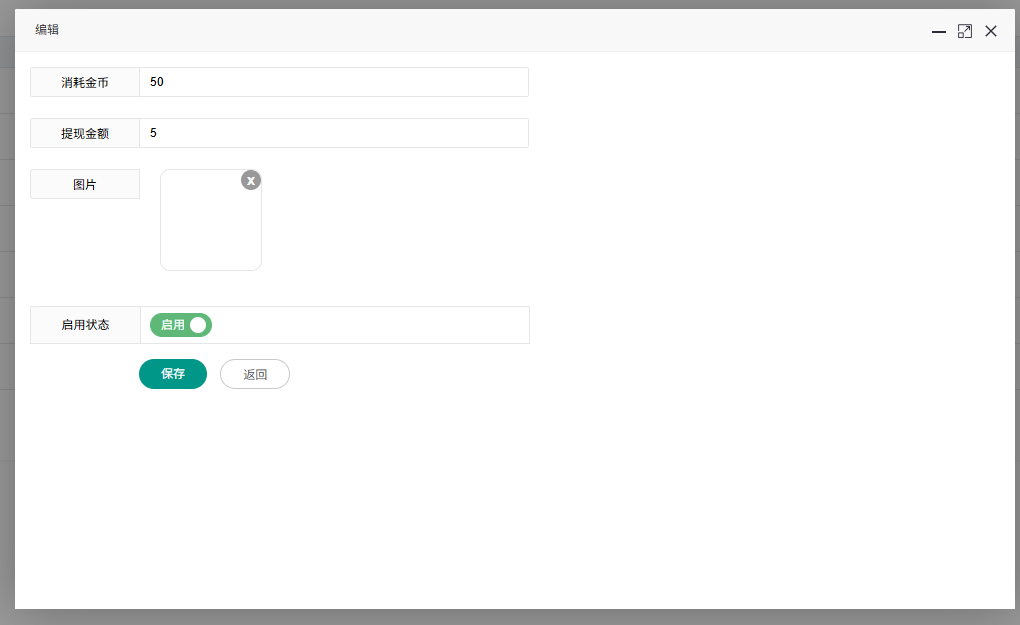Click into the 提现金额 input field

333,133
